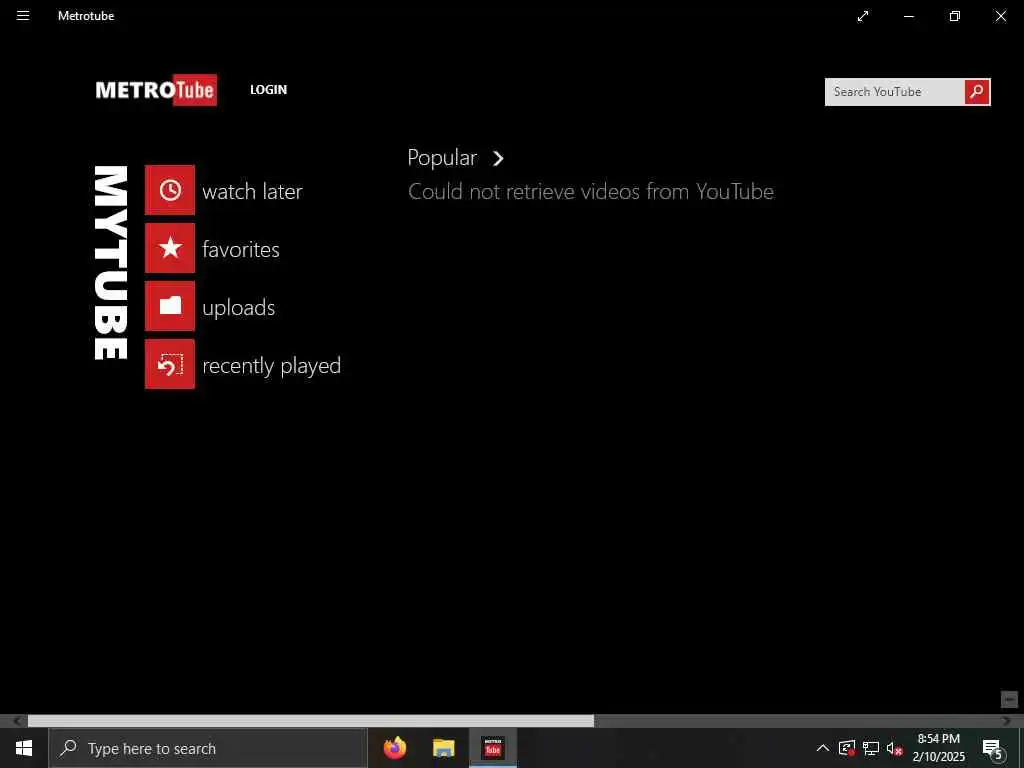The image size is (1024, 768).
Task: Select the recently played label
Action: click(271, 366)
